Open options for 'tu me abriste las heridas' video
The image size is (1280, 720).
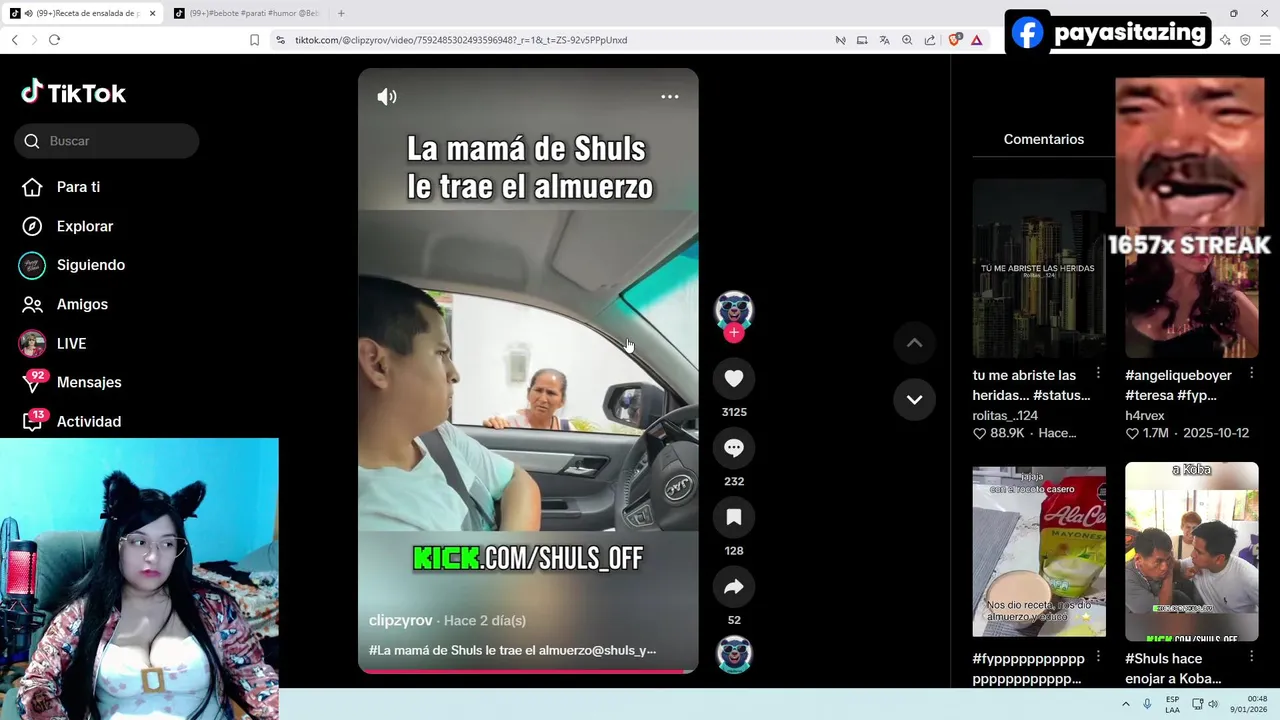[1098, 373]
